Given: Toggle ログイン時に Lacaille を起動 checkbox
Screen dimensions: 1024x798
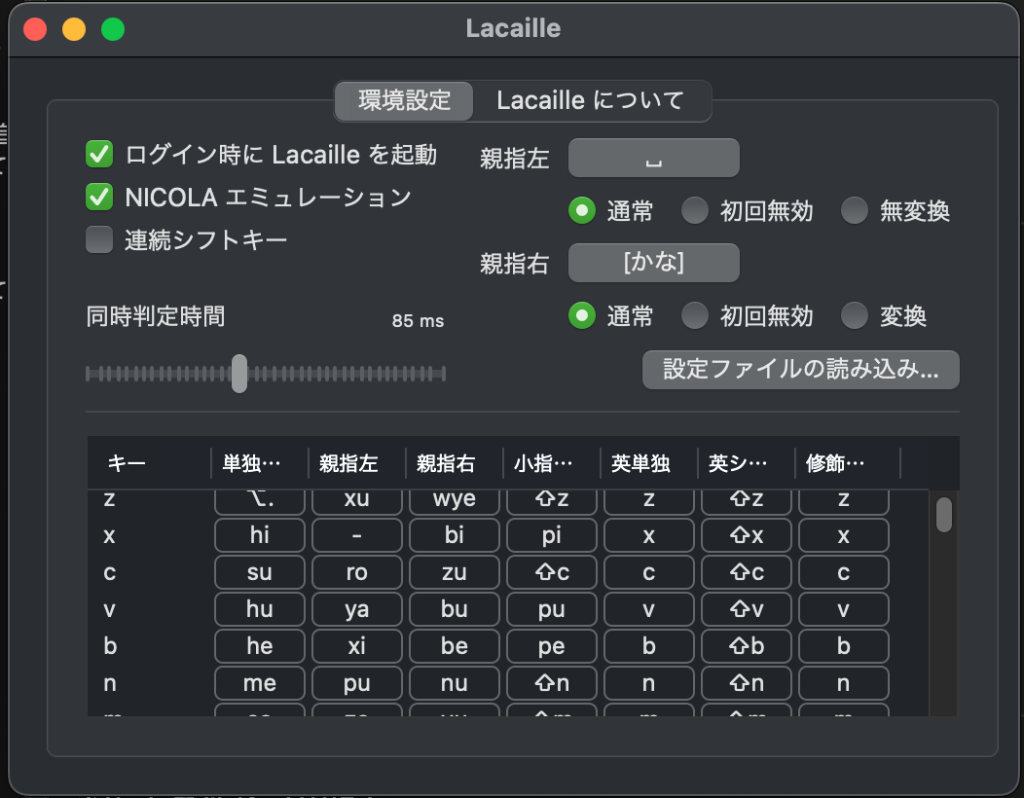Looking at the screenshot, I should click(99, 155).
